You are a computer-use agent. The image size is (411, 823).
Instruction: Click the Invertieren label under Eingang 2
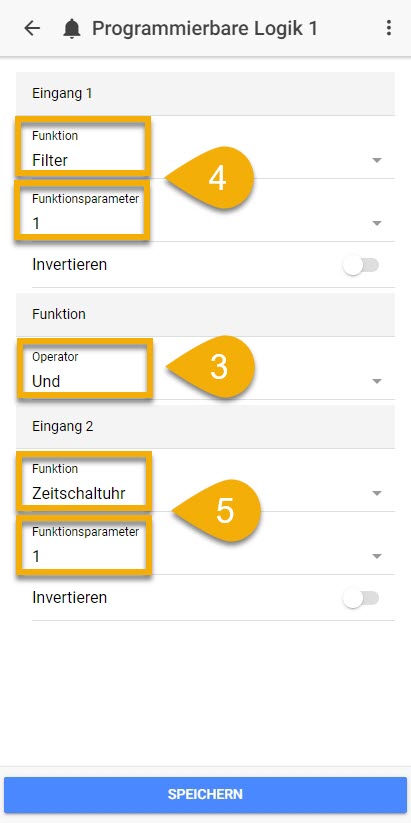point(69,598)
